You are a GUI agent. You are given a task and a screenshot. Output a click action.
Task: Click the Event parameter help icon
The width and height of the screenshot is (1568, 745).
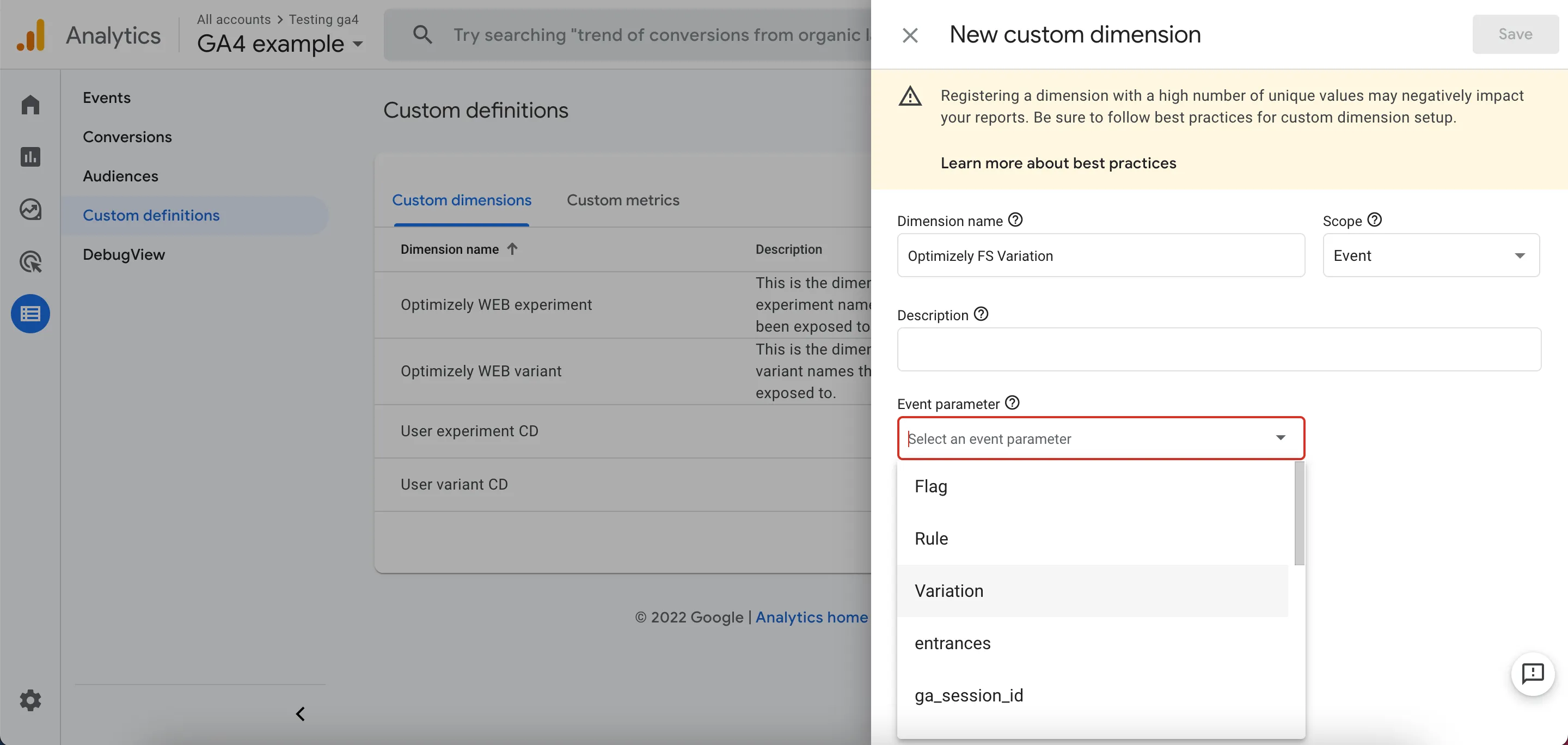pyautogui.click(x=1012, y=403)
